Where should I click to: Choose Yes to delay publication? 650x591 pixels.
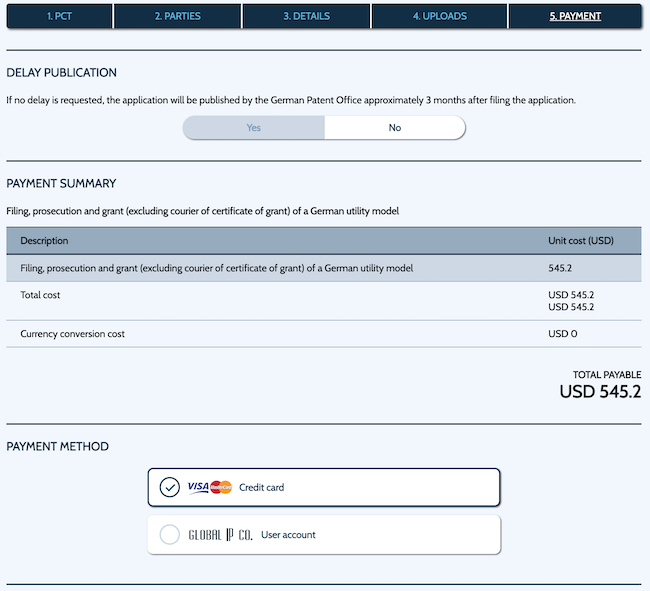point(254,128)
